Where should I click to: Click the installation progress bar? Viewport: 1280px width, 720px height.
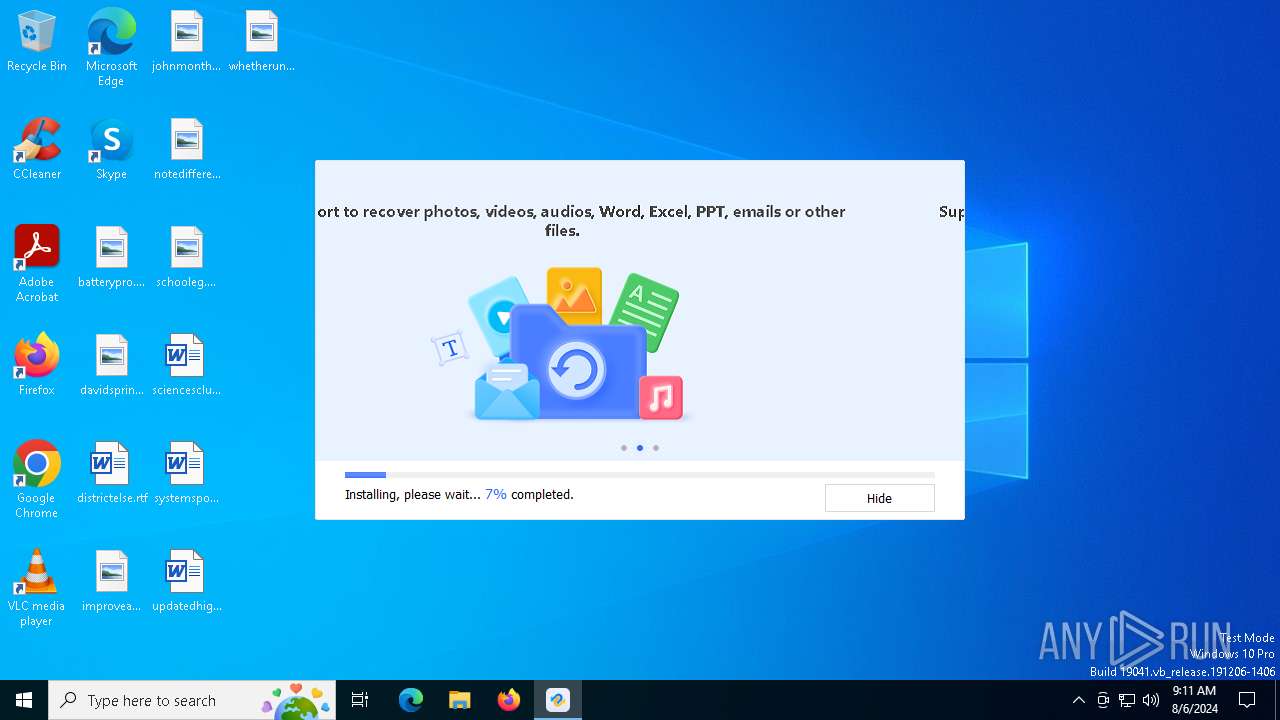[640, 475]
